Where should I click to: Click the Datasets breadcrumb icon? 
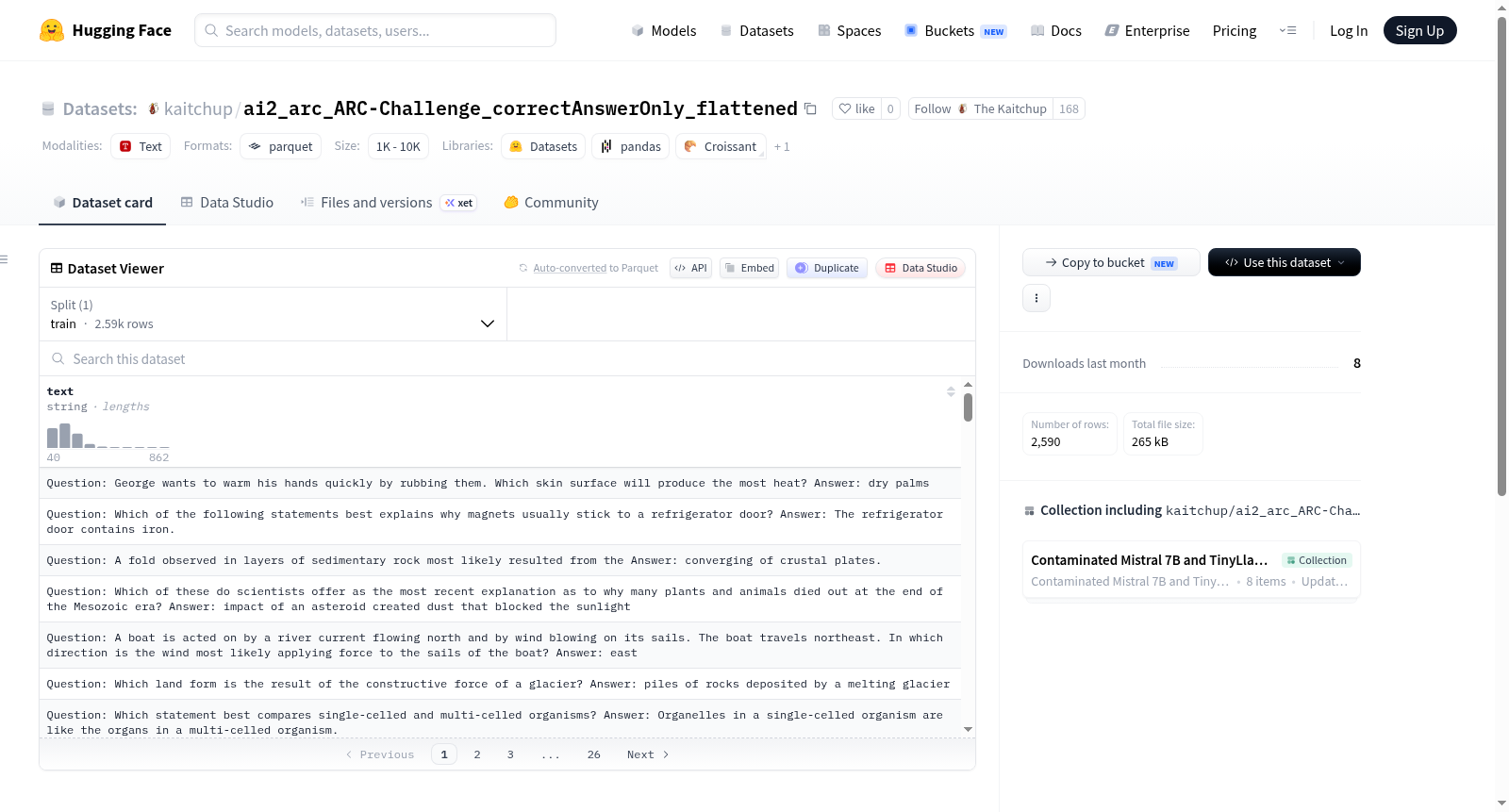[48, 108]
